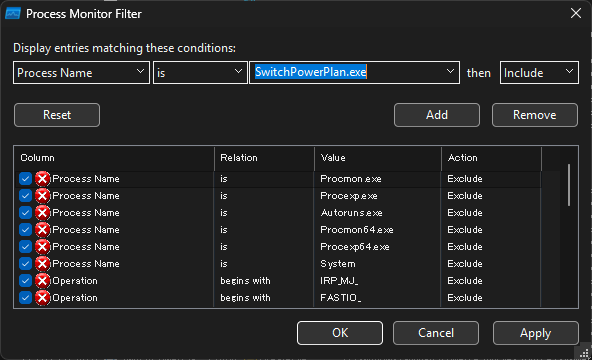Click Exclude action in the FASTIO_ row
Image resolution: width=592 pixels, height=360 pixels.
tap(465, 297)
